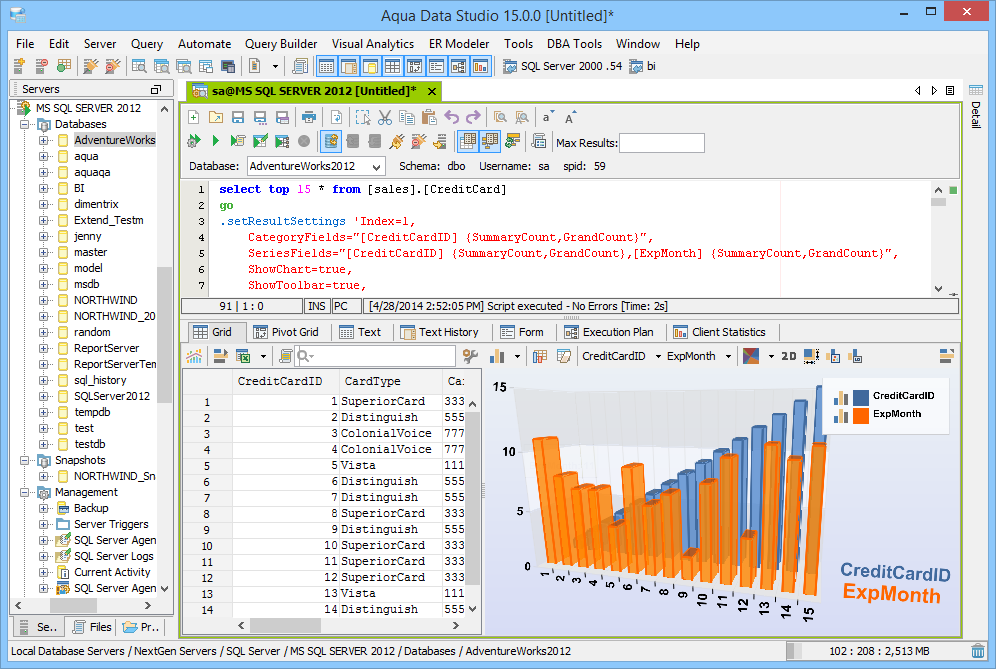Screen dimensions: 996x669
Task: Click the Open File folder icon
Action: (216, 118)
